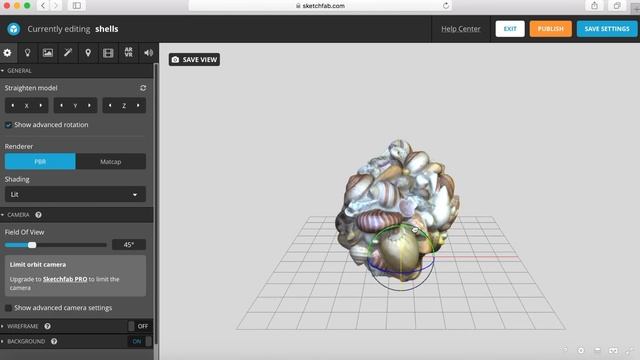Click the help icon next to CAMERA
Viewport: 640px width, 360px height.
38,215
